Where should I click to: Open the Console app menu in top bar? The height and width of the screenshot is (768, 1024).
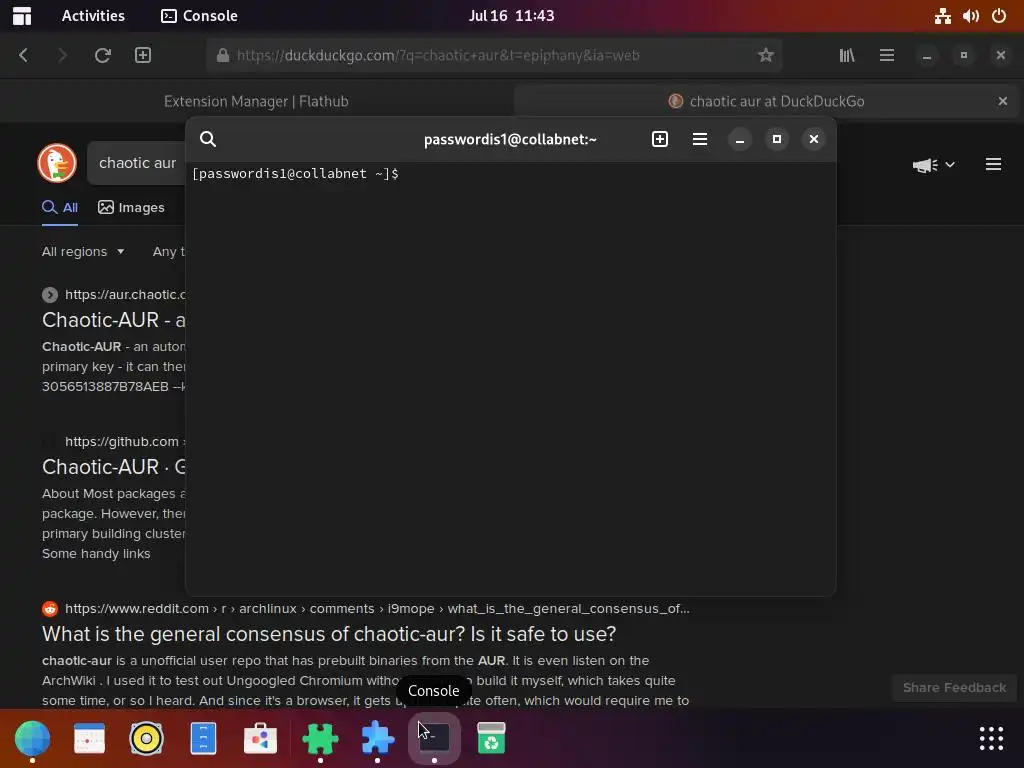point(199,16)
